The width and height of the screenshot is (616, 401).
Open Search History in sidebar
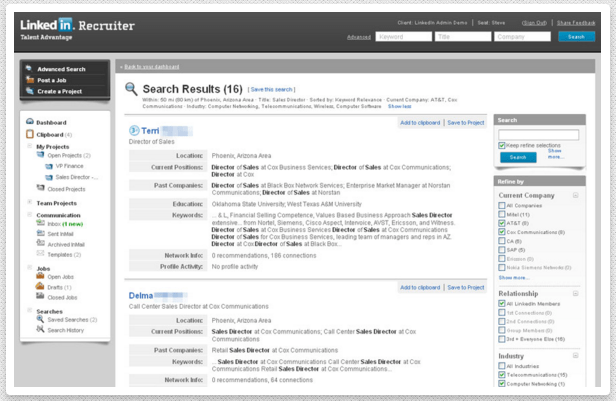pyautogui.click(x=66, y=330)
